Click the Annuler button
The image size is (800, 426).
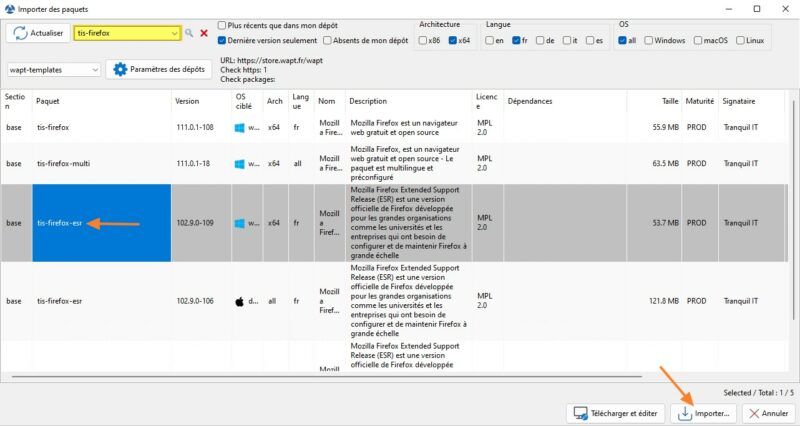tap(768, 413)
